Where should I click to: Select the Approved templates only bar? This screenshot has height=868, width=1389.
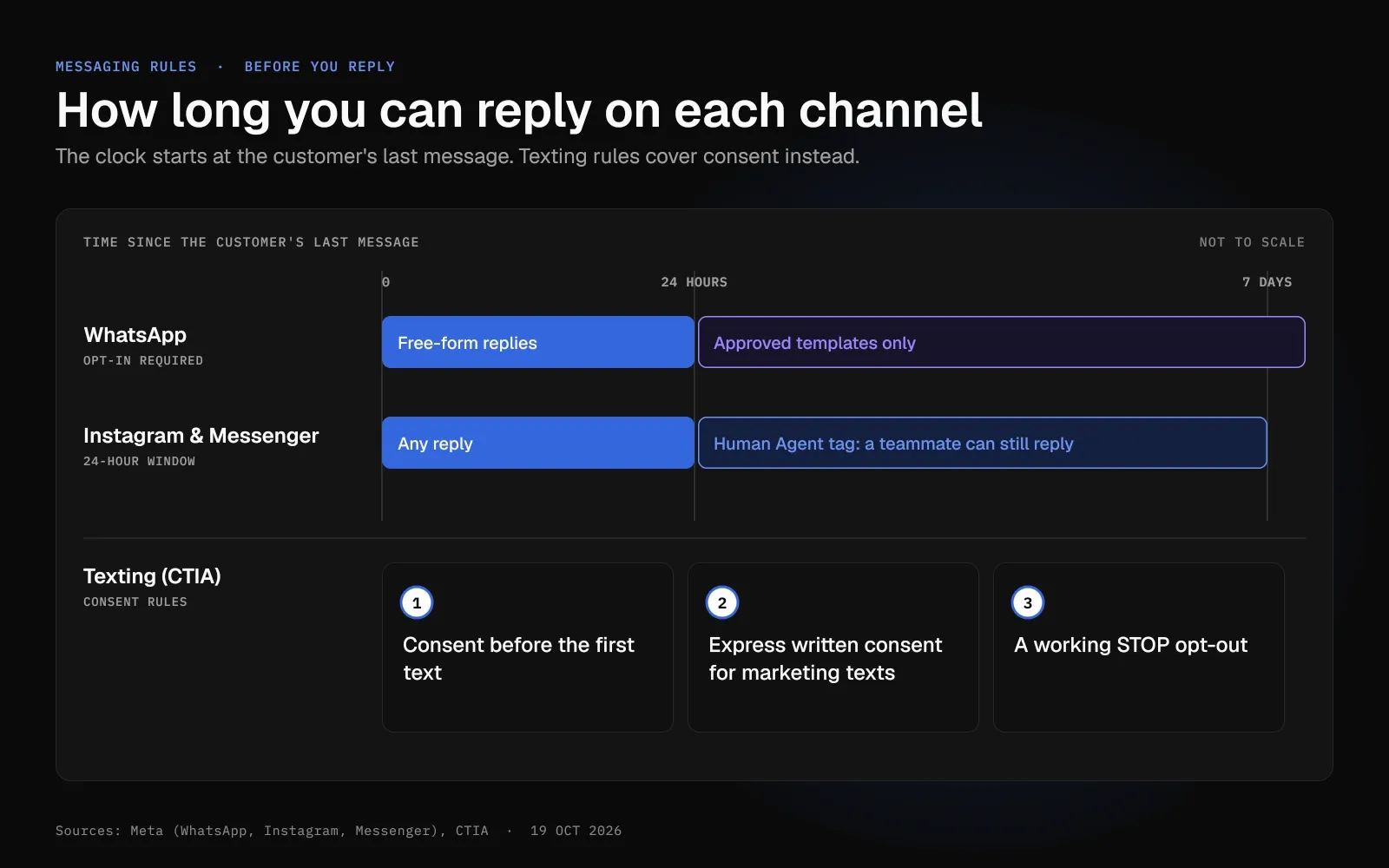tap(1002, 342)
